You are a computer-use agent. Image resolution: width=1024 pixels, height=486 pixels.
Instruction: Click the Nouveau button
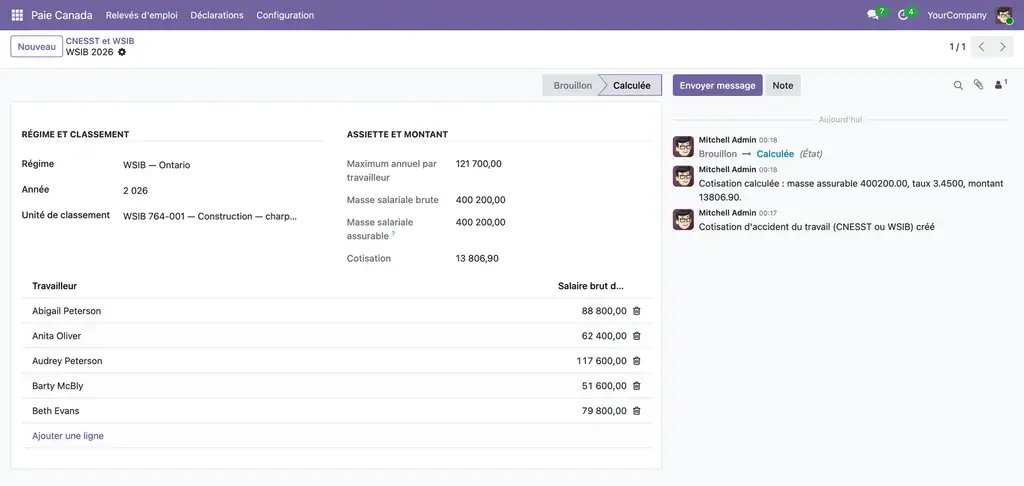pos(37,47)
